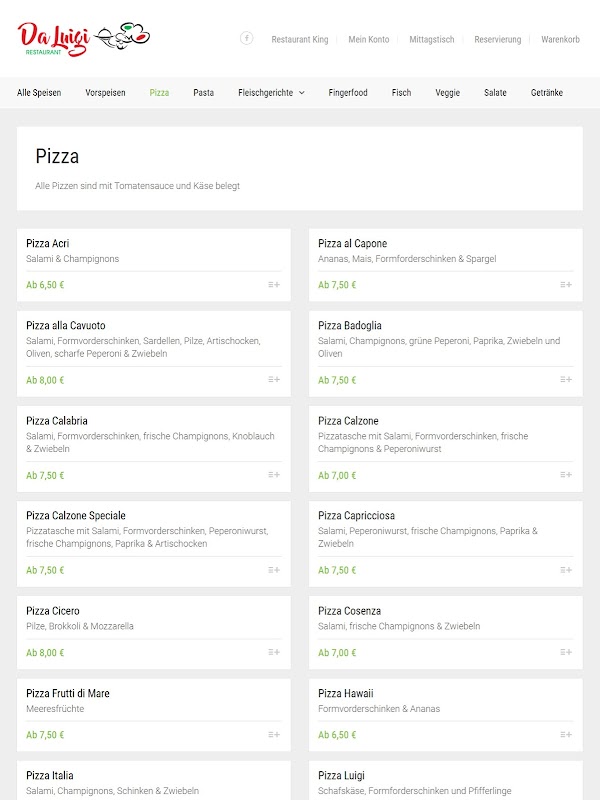Go to Getränke category

coord(547,93)
